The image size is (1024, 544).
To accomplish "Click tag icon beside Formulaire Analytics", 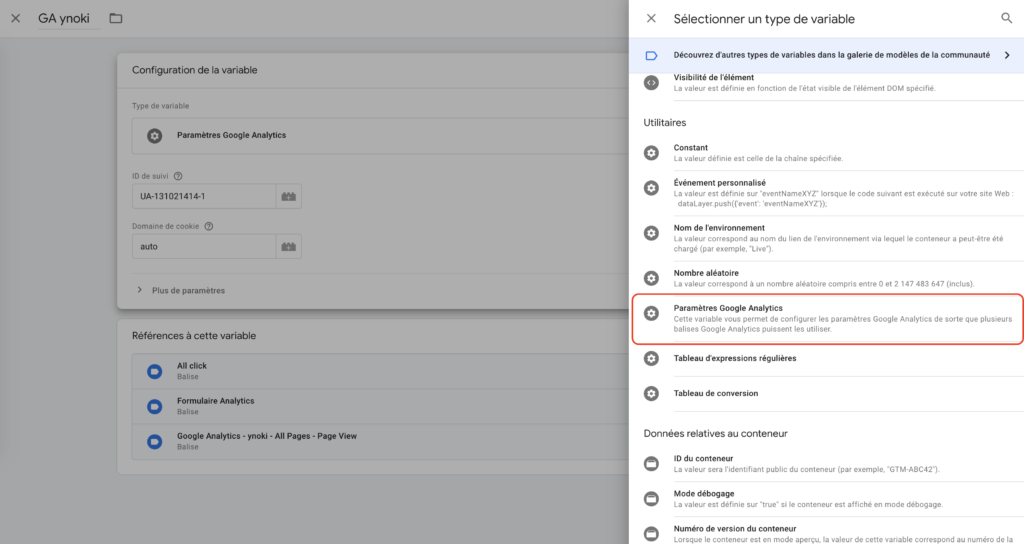I will click(x=154, y=406).
